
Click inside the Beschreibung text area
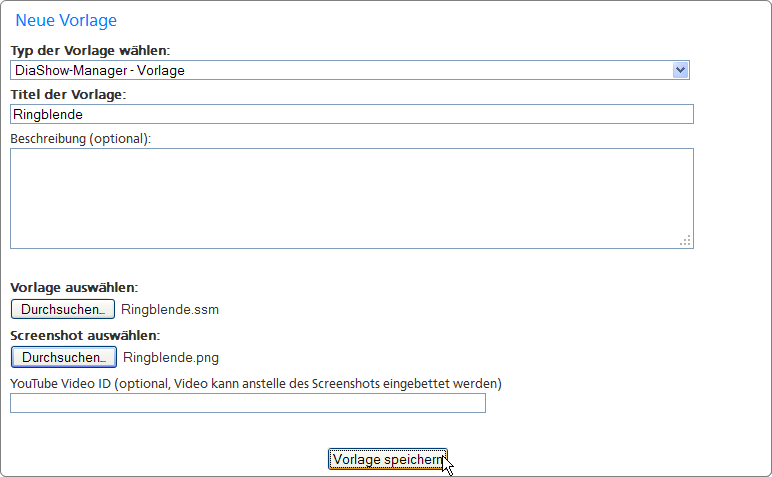pyautogui.click(x=350, y=198)
